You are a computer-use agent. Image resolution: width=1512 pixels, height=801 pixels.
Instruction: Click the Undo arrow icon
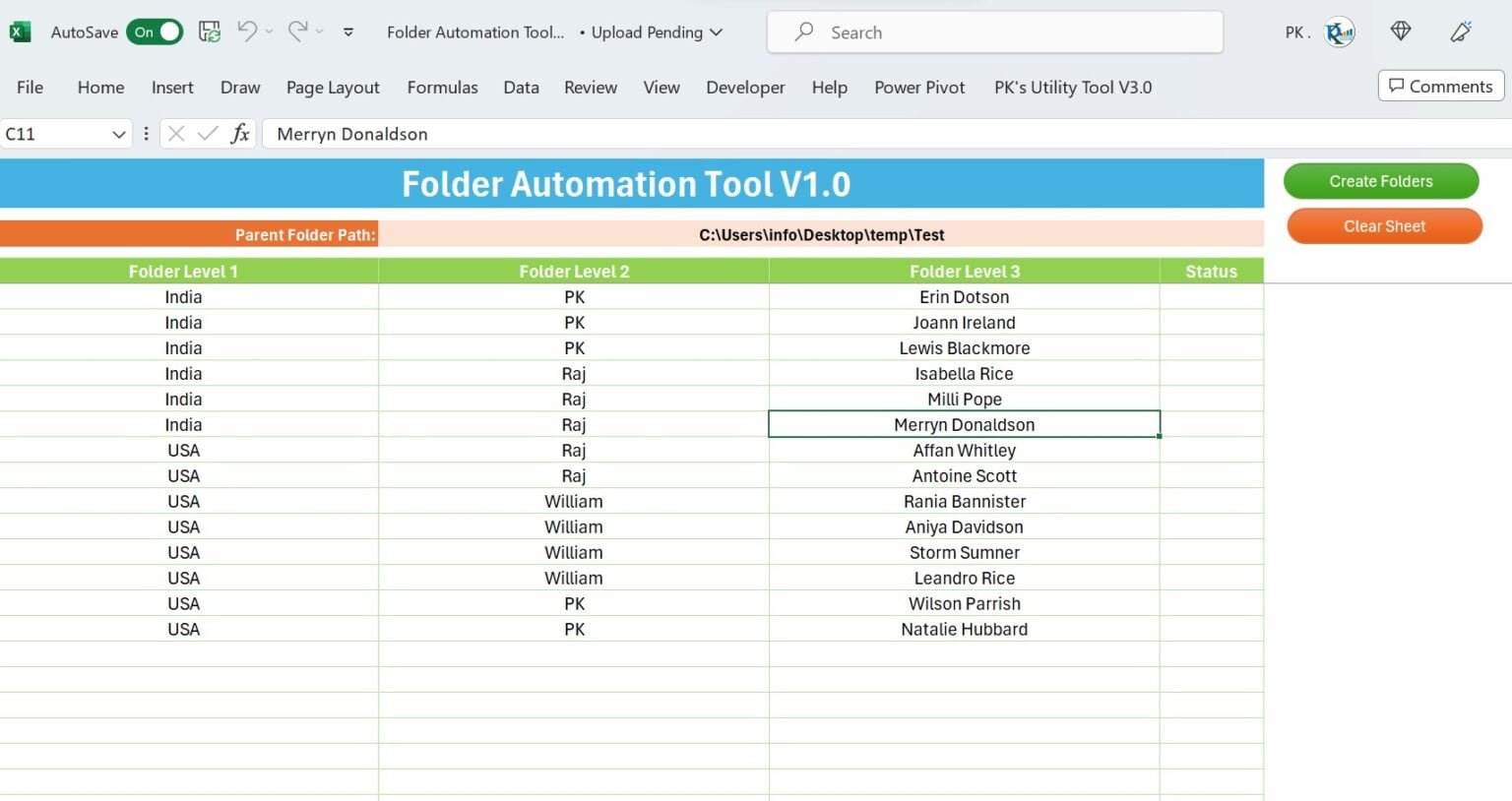point(247,31)
